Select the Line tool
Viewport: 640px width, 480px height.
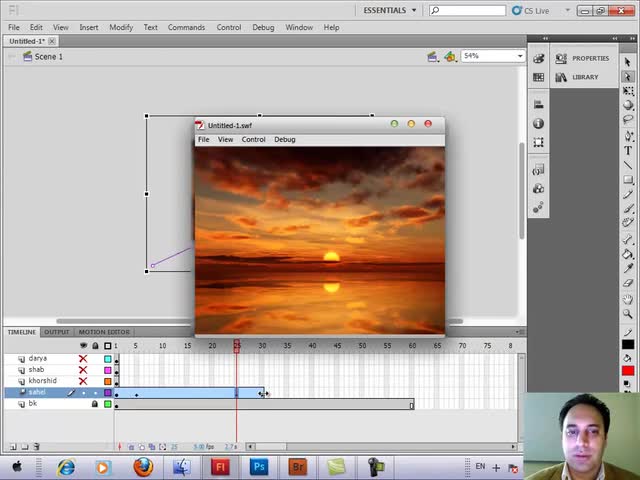click(628, 165)
